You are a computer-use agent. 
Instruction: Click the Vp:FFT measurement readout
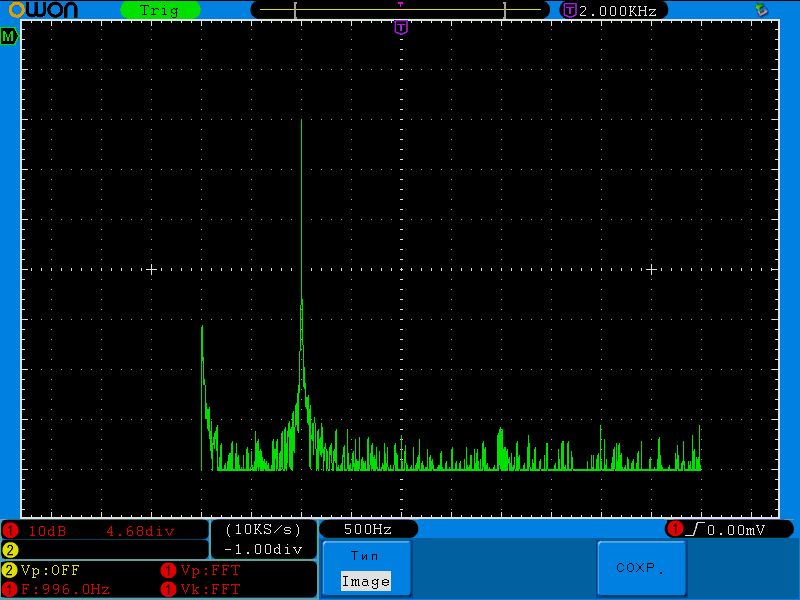210,570
